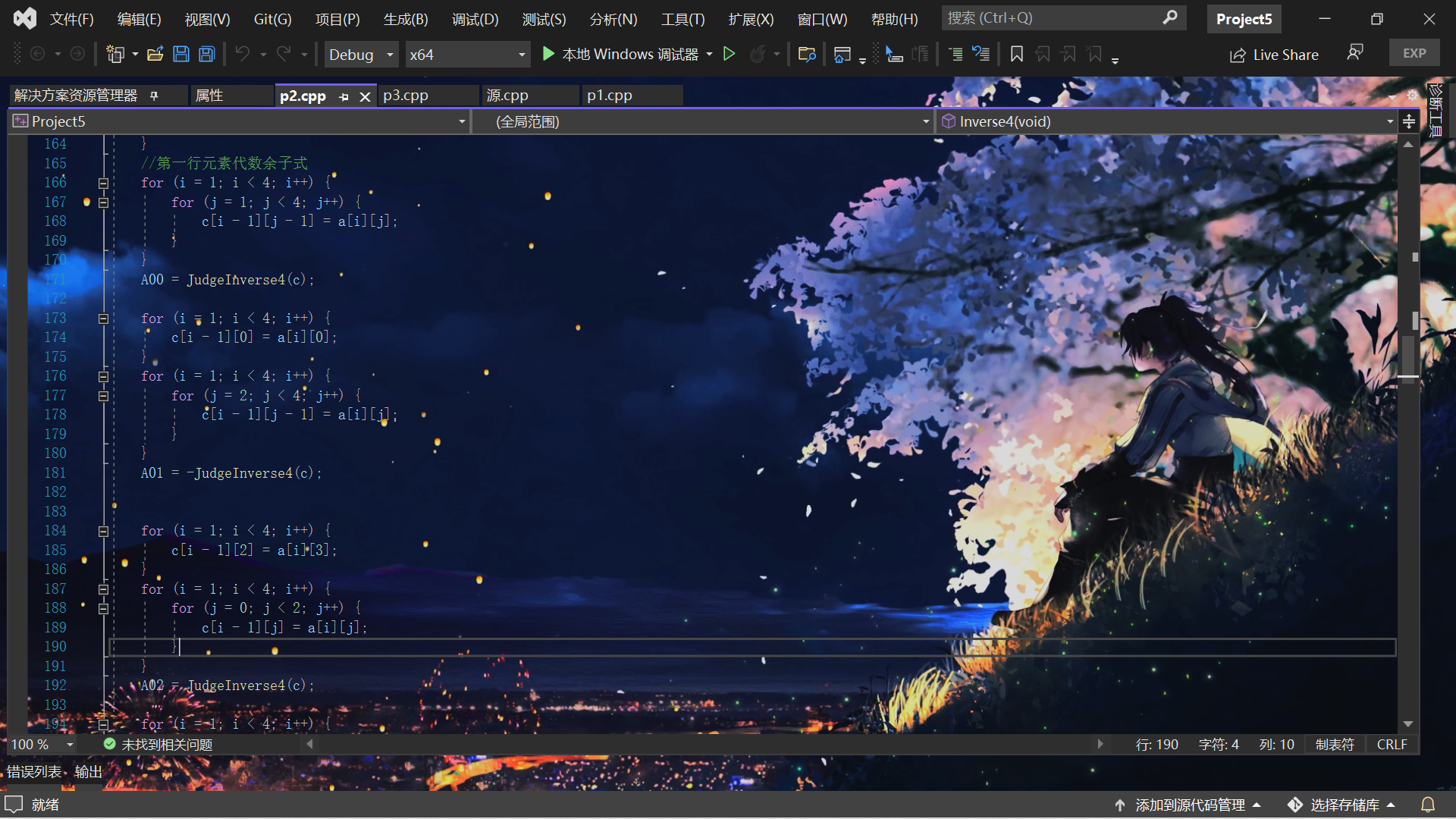Click the Live Share button

pyautogui.click(x=1274, y=55)
